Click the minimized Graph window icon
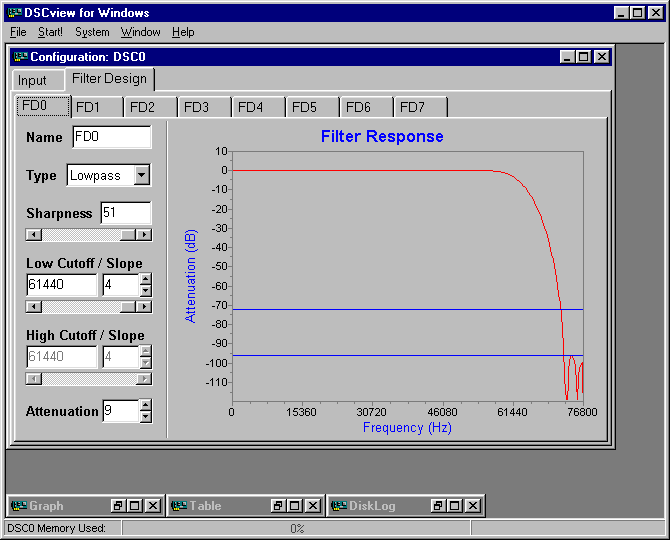 (19, 506)
